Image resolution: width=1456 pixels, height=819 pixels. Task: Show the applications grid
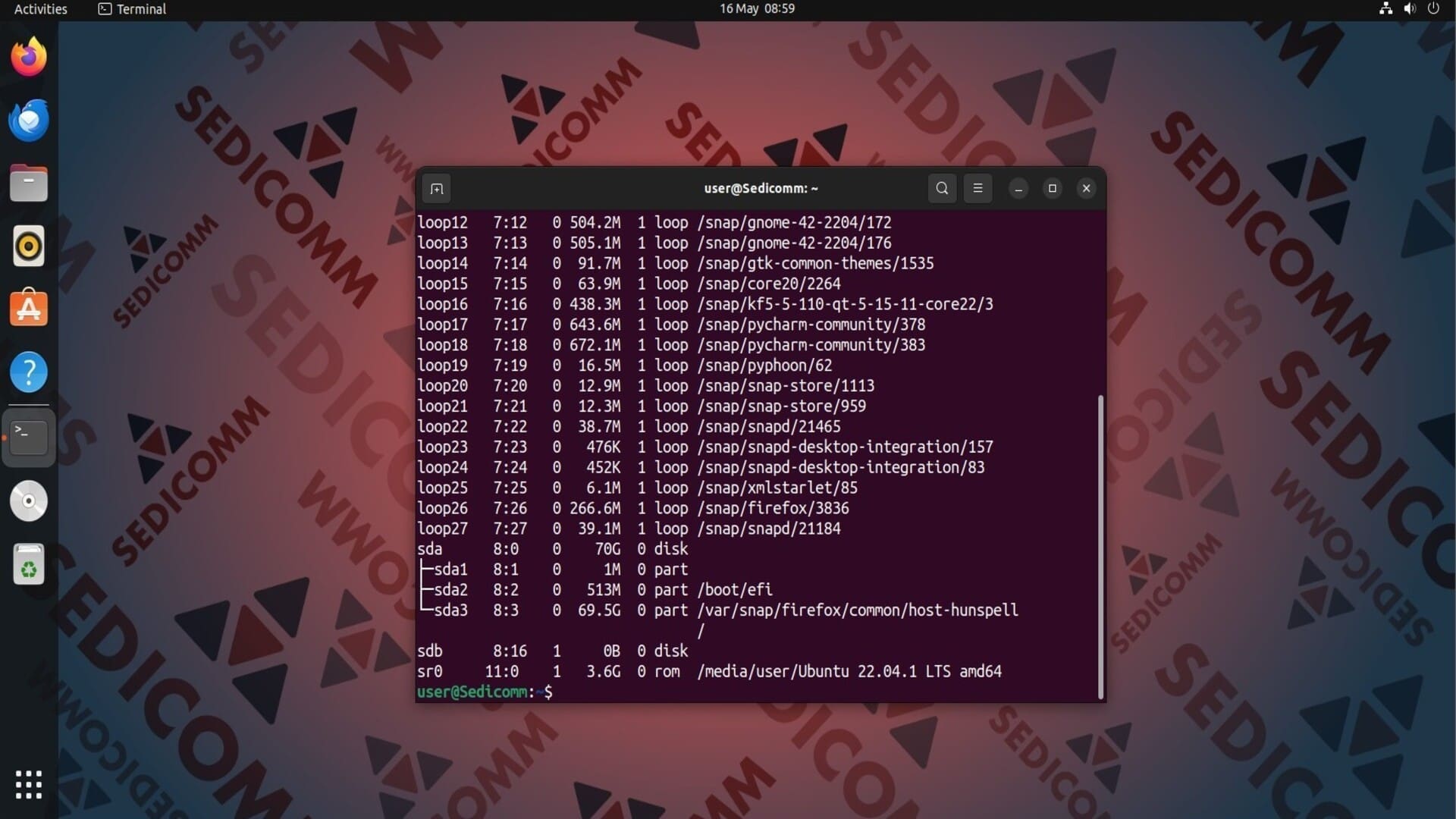29,784
